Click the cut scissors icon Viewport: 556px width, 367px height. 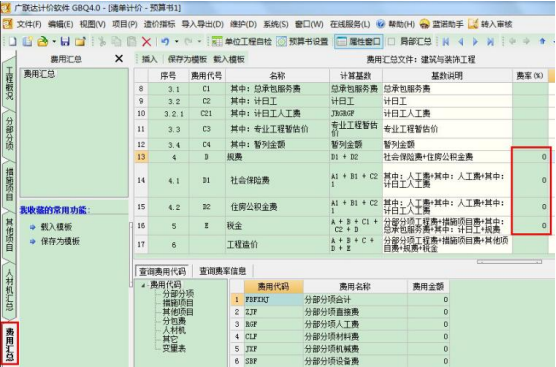click(x=102, y=41)
